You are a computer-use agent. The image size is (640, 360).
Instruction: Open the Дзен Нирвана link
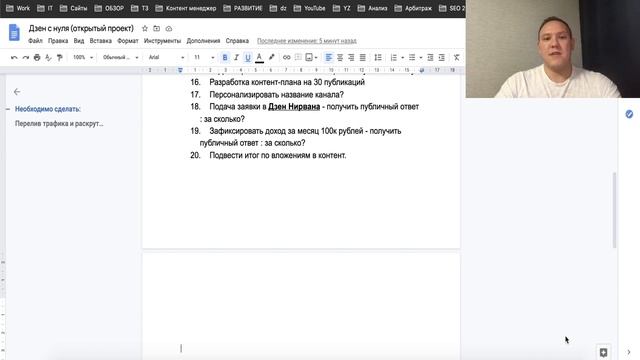tap(294, 107)
